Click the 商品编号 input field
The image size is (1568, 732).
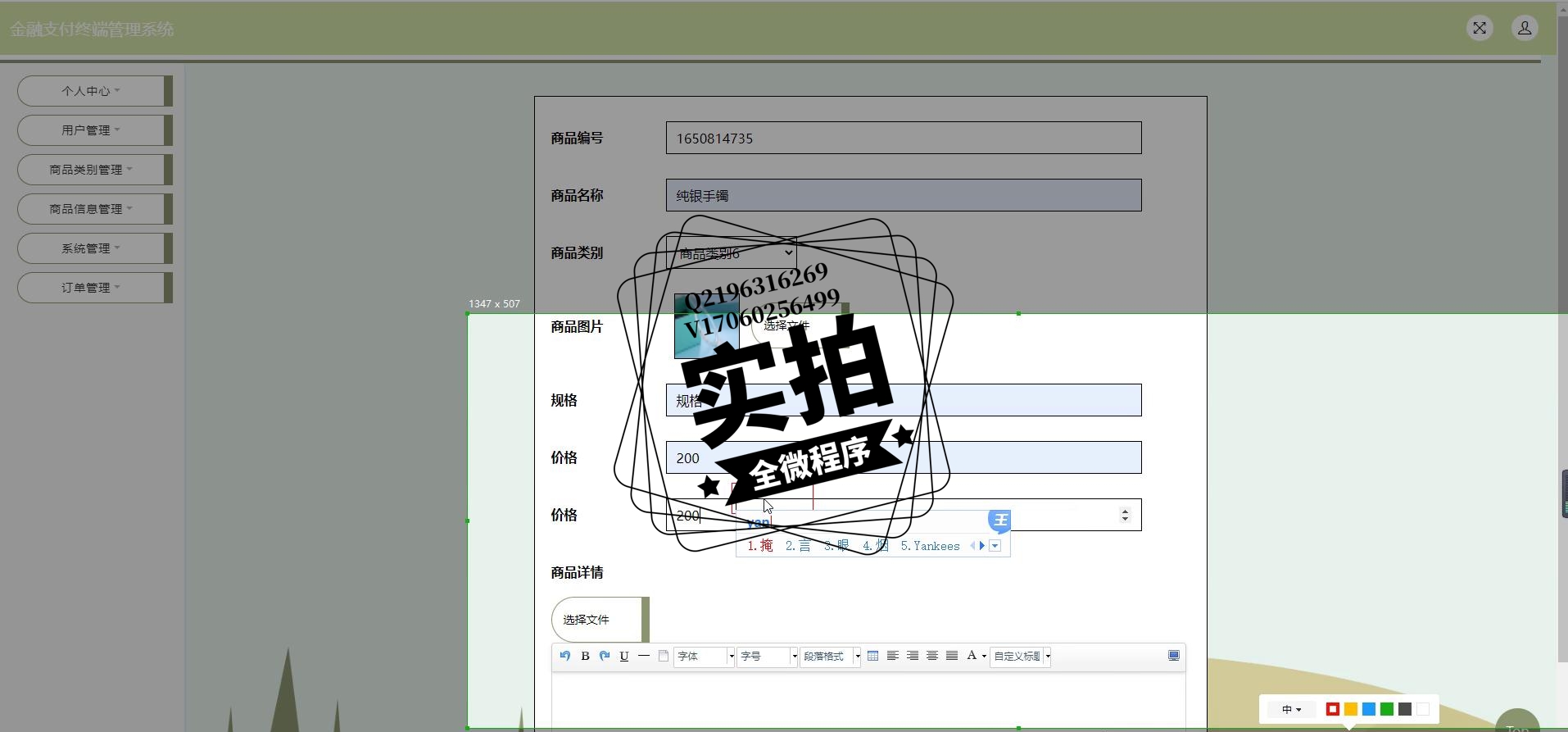[904, 138]
